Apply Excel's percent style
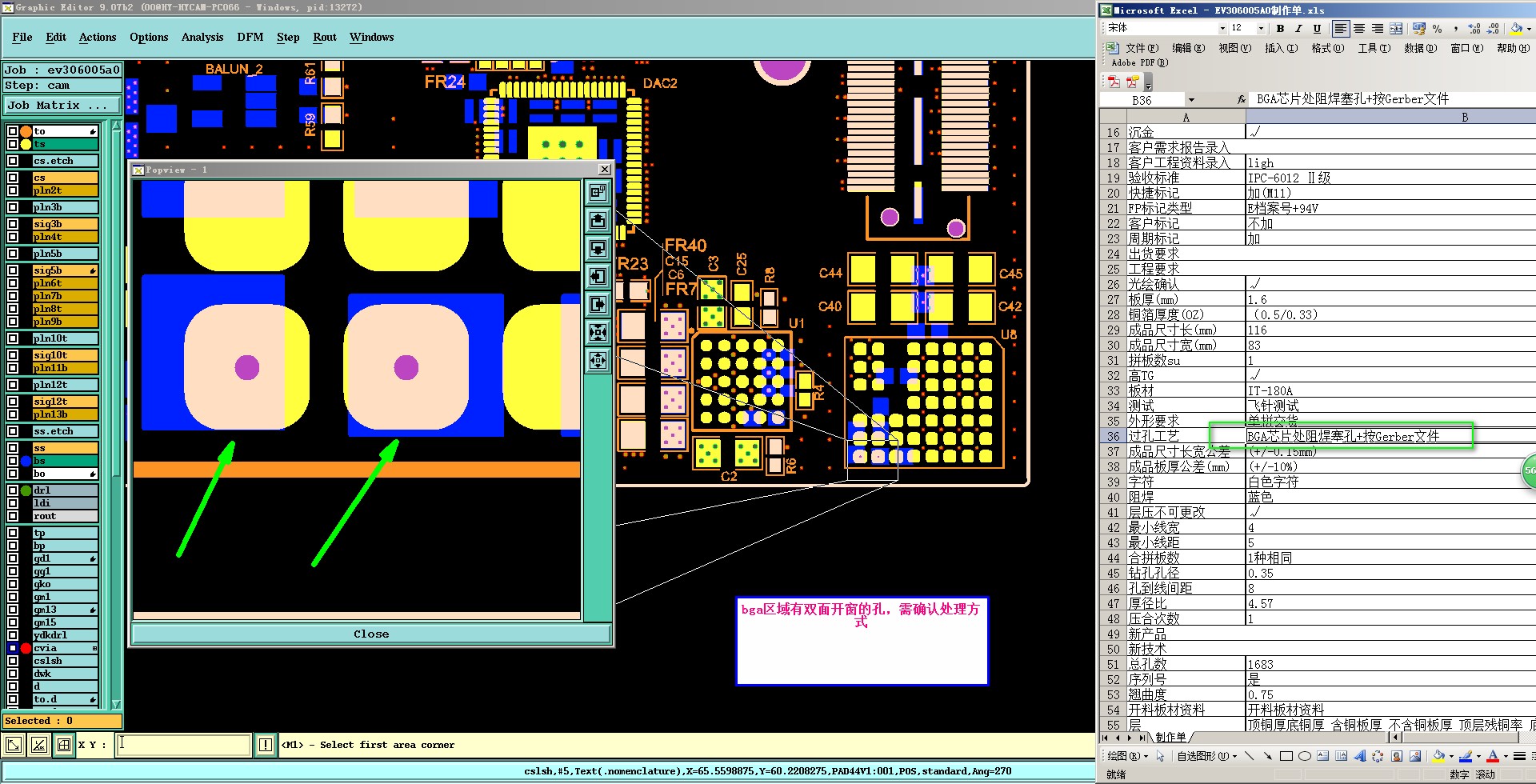This screenshot has height=784, width=1536. click(x=1438, y=28)
